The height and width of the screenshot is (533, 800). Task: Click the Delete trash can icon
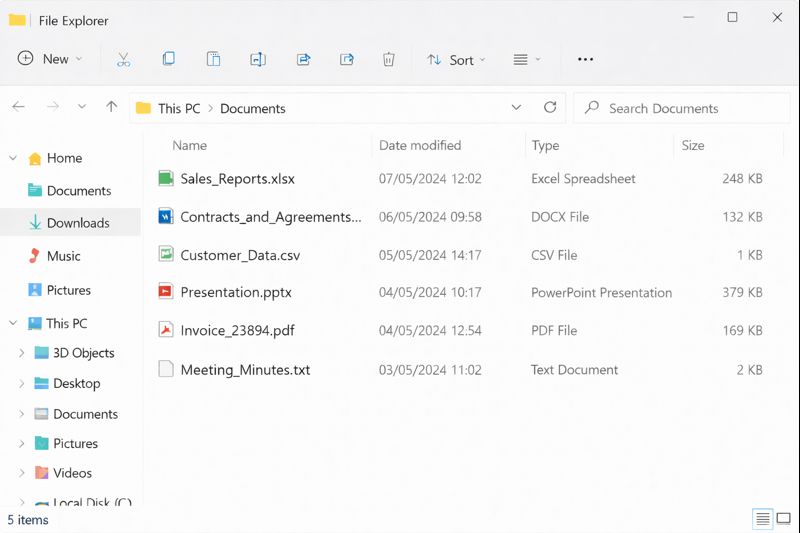(389, 60)
